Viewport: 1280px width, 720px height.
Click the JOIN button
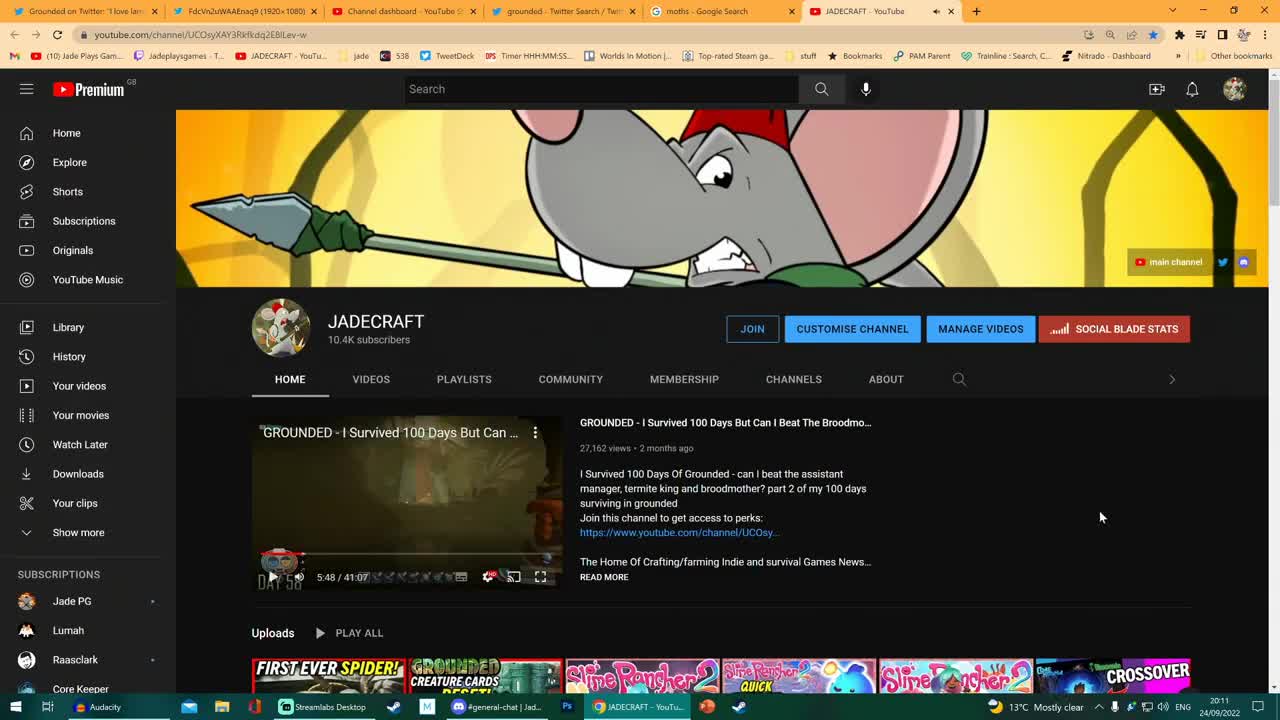[752, 329]
